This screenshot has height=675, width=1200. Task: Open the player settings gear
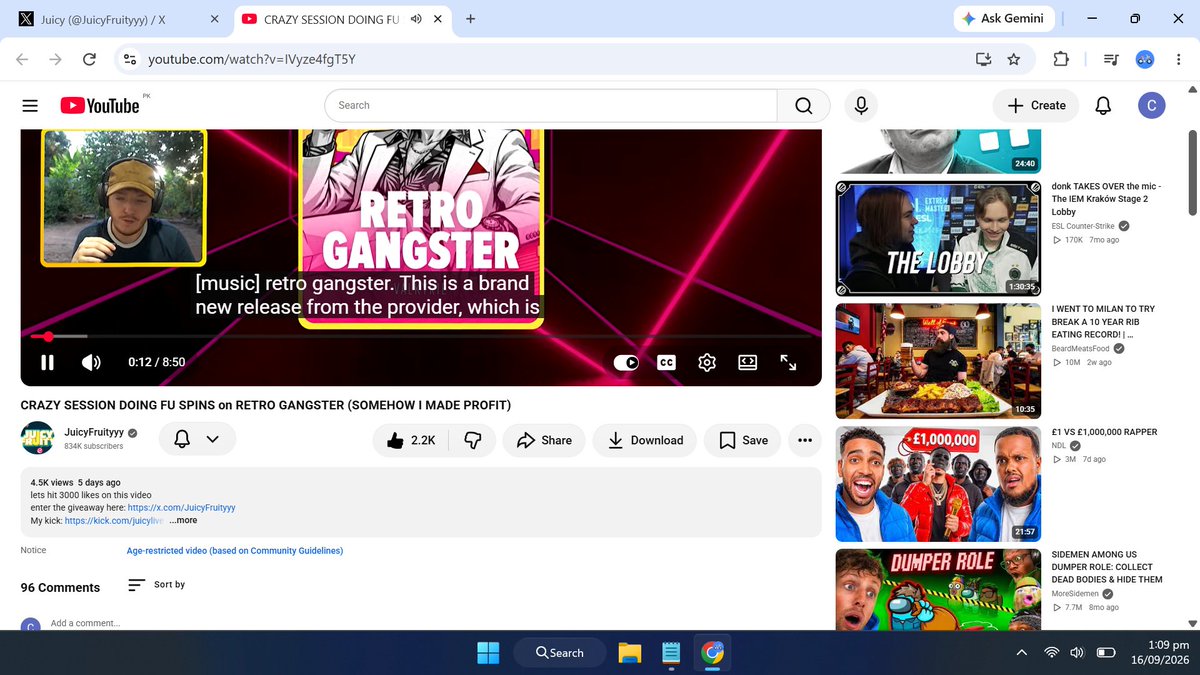[707, 362]
